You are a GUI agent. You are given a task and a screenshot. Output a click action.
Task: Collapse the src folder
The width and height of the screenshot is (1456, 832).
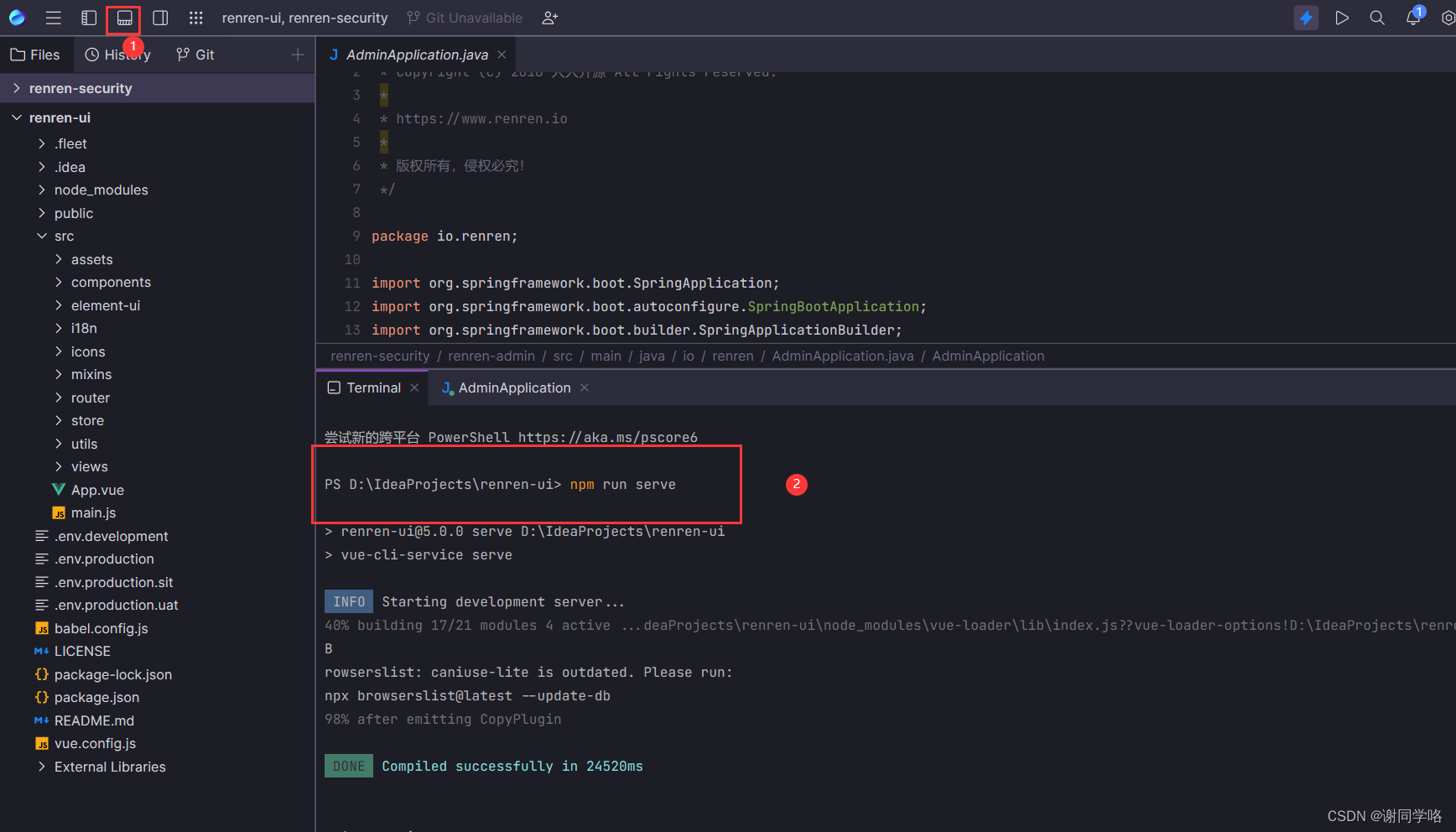coord(41,236)
